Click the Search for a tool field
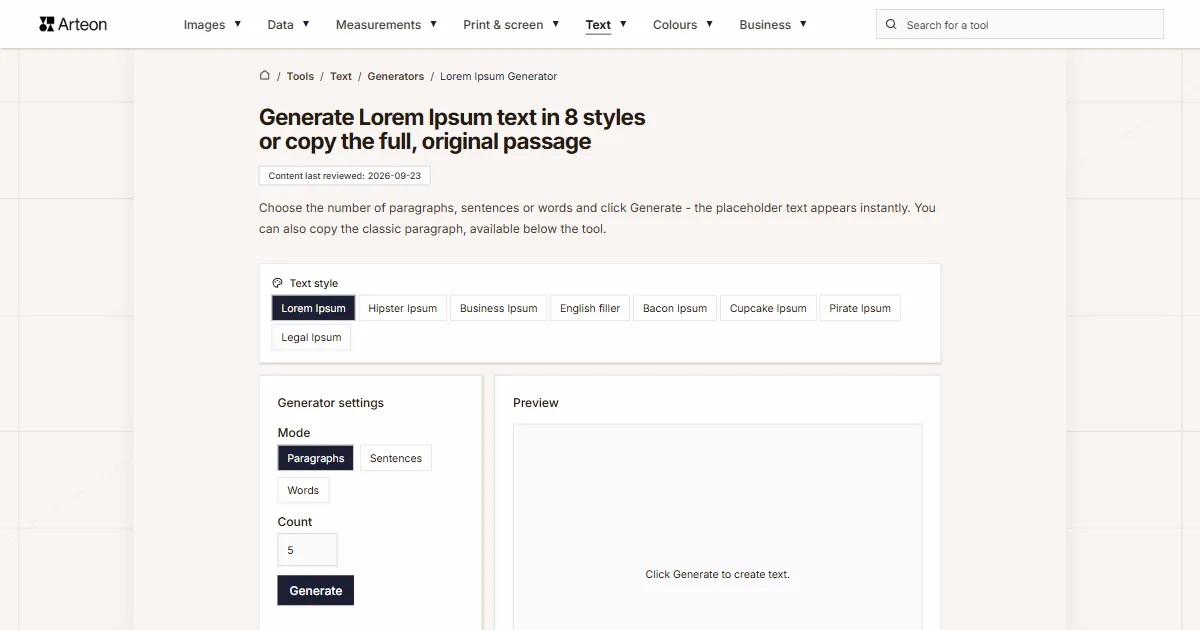The image size is (1200, 630). pyautogui.click(x=1020, y=25)
